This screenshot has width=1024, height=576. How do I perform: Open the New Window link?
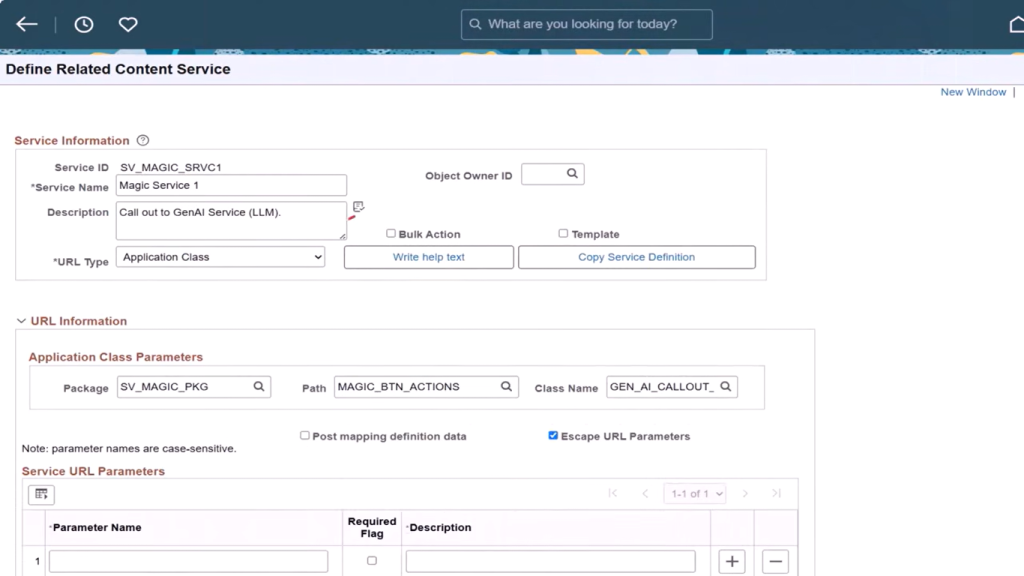[x=973, y=92]
